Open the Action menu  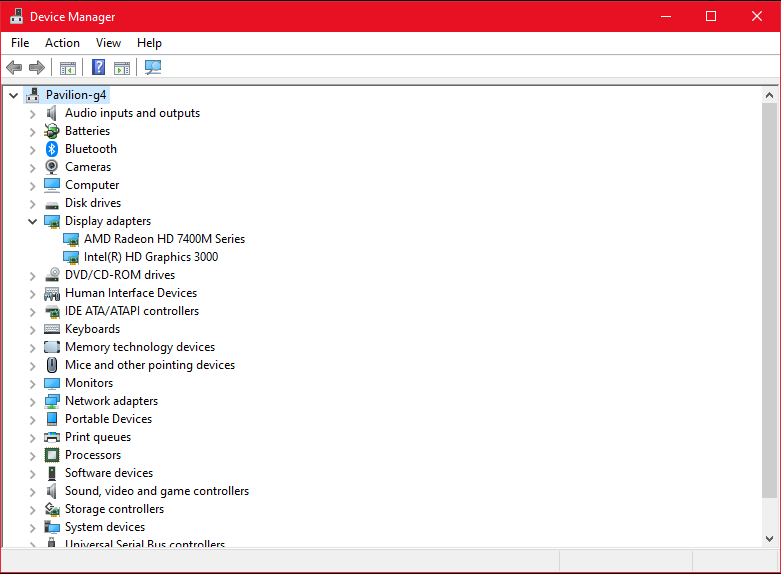[62, 43]
